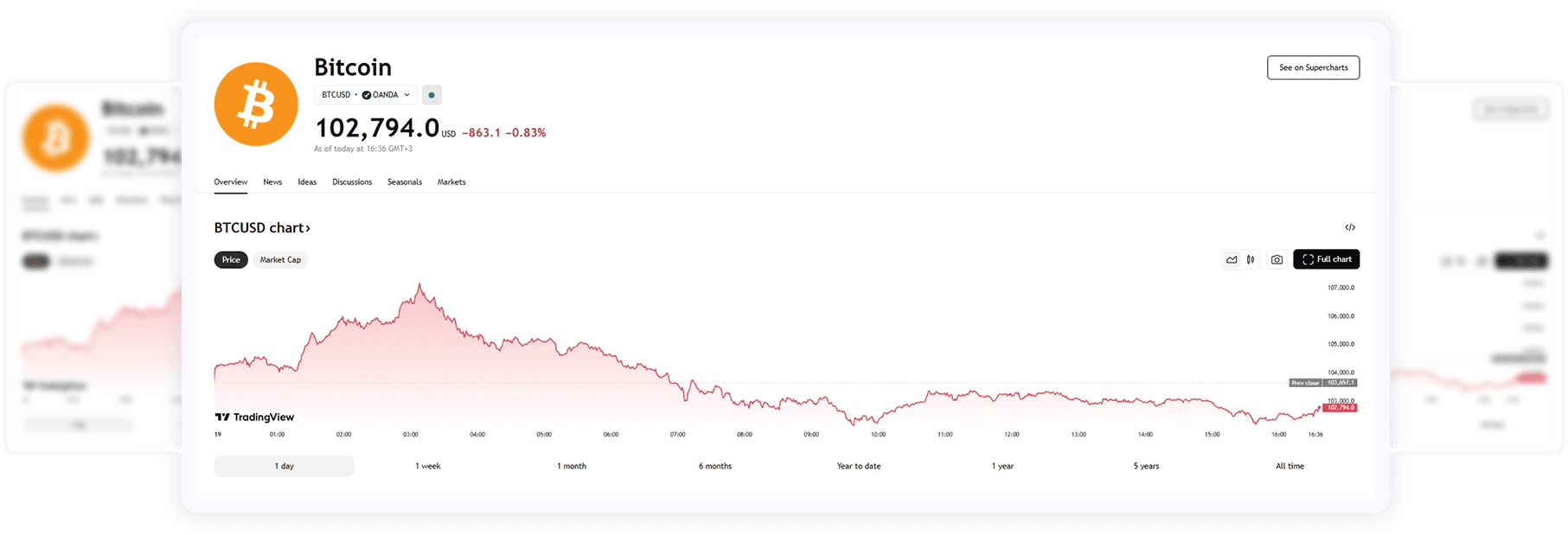Open the BTCUSD chart heading link

[262, 227]
